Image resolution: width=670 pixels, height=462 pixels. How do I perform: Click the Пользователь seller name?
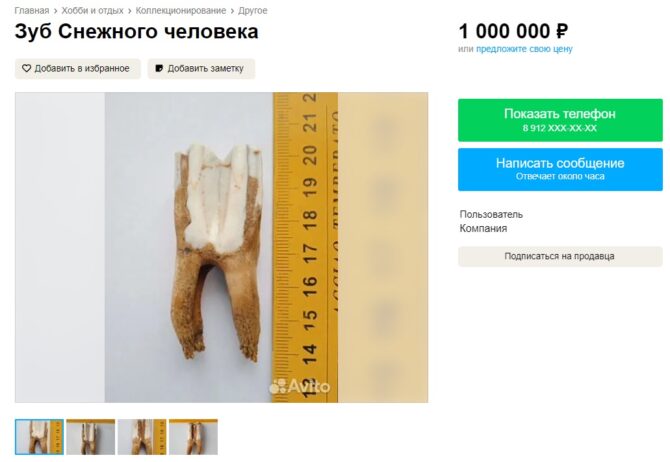click(491, 215)
